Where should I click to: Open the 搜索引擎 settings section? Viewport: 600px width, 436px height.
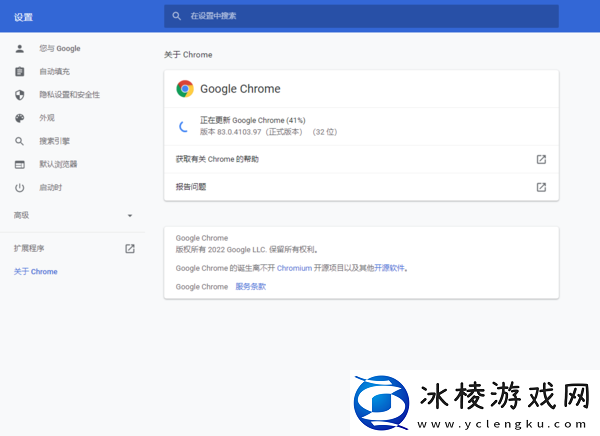click(x=54, y=141)
